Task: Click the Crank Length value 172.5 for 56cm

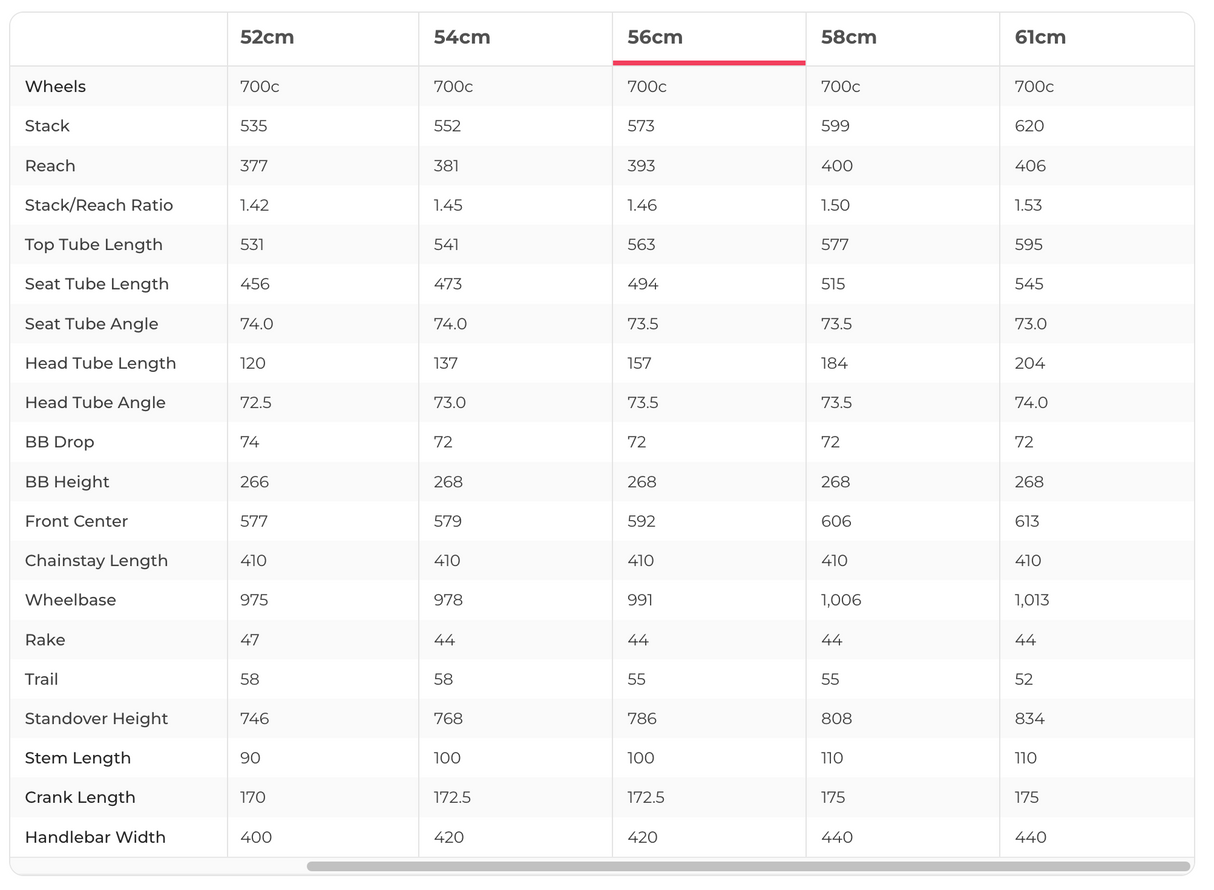Action: coord(646,798)
